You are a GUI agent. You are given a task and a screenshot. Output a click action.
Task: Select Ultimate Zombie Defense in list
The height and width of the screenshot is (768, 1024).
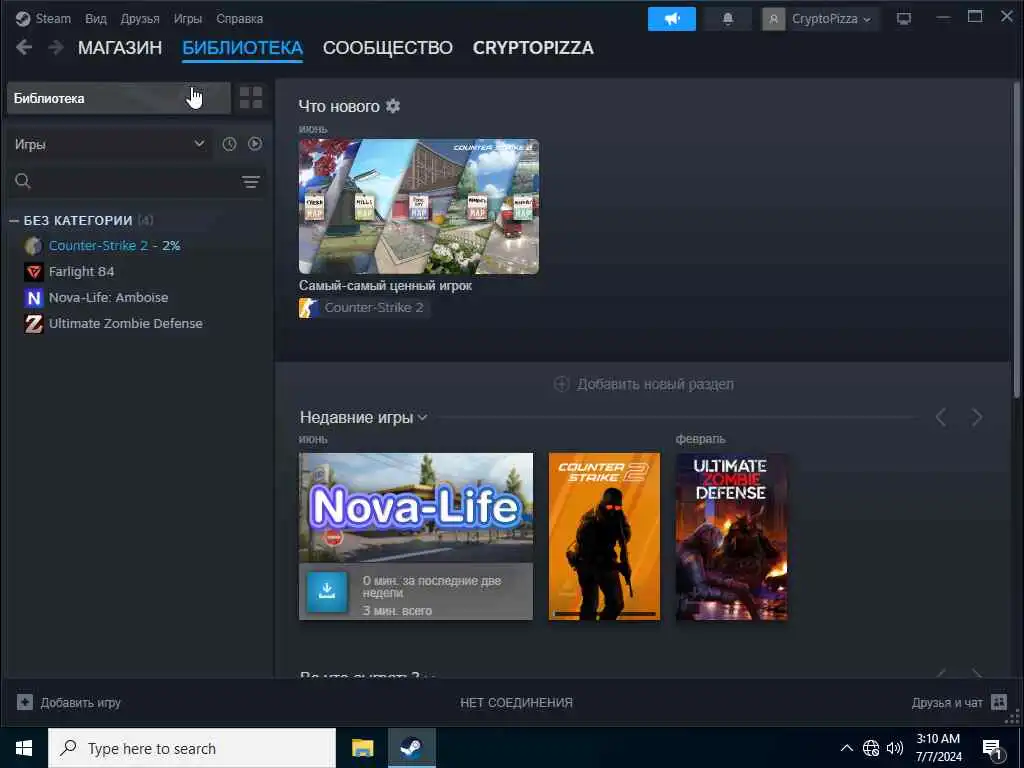tap(125, 323)
